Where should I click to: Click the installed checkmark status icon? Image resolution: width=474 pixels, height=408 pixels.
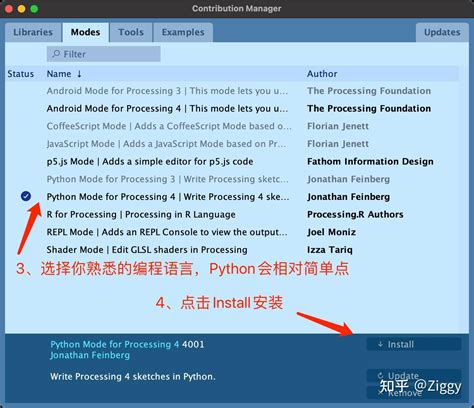coord(26,196)
